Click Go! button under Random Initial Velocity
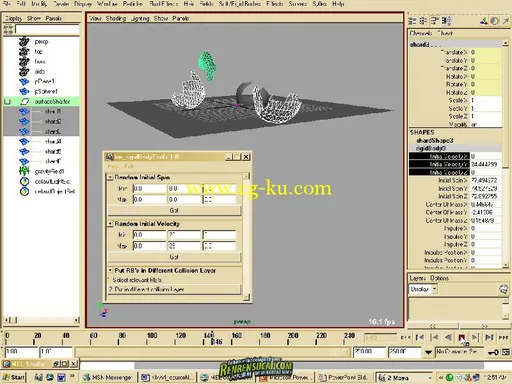The width and height of the screenshot is (512, 384). pos(174,257)
